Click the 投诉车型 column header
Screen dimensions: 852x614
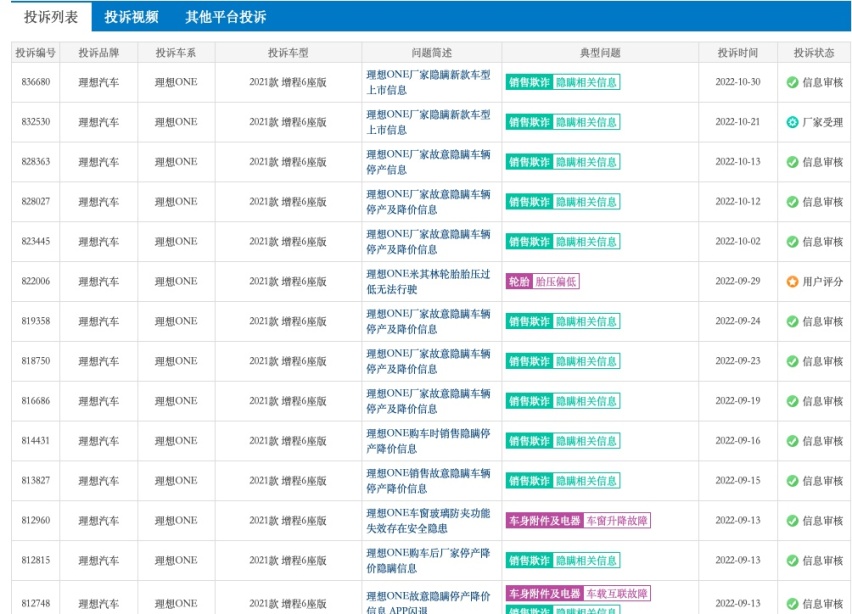tap(288, 53)
